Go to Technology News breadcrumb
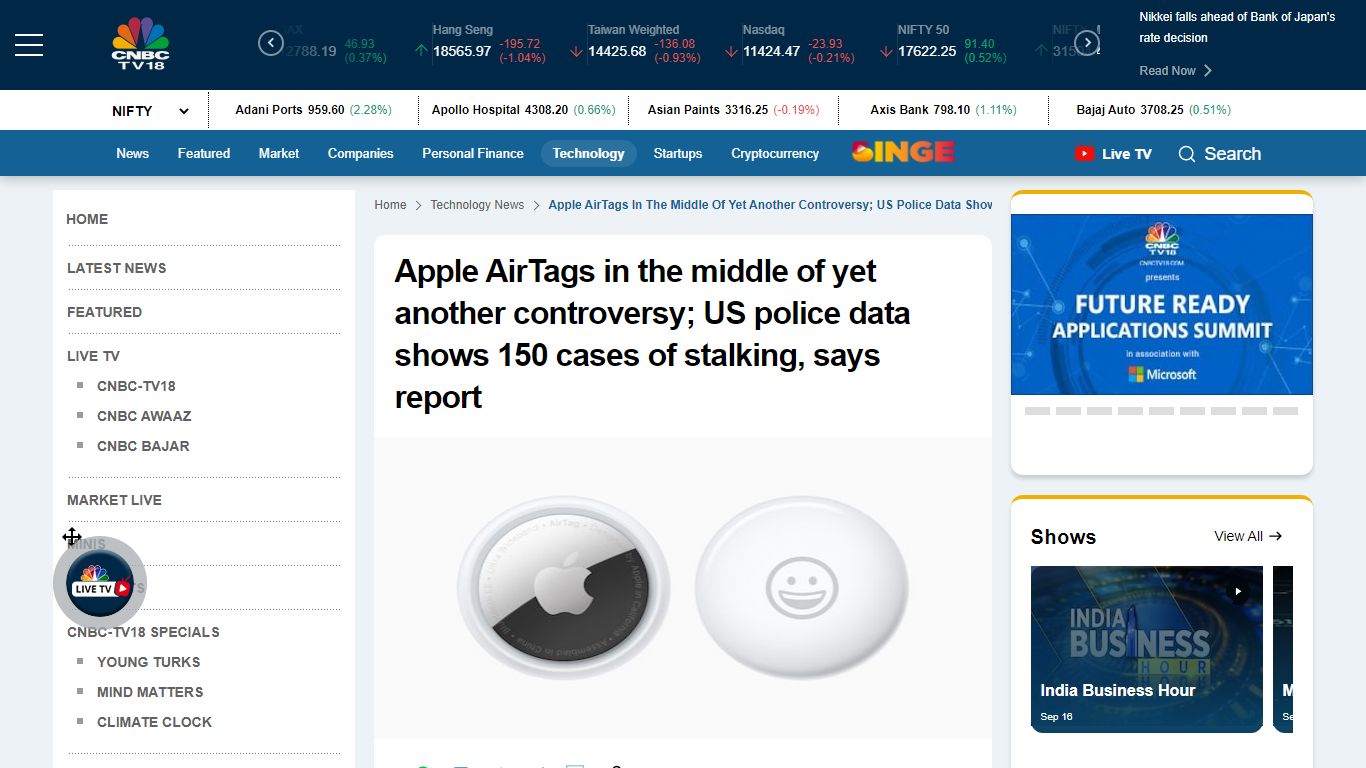Viewport: 1366px width, 768px height. (x=477, y=205)
